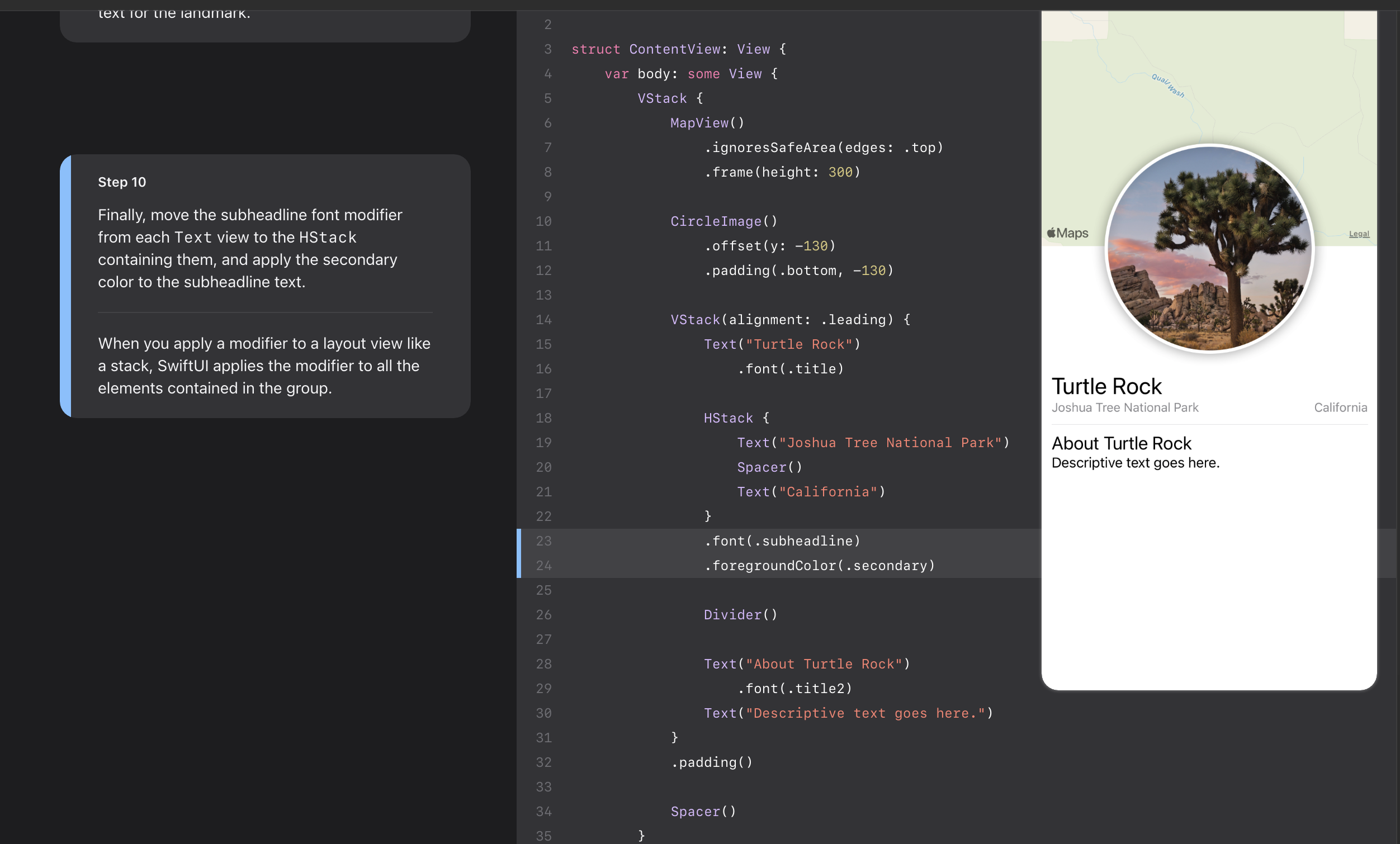The width and height of the screenshot is (1400, 844).
Task: Click MapView() on line 6
Action: pyautogui.click(x=707, y=122)
